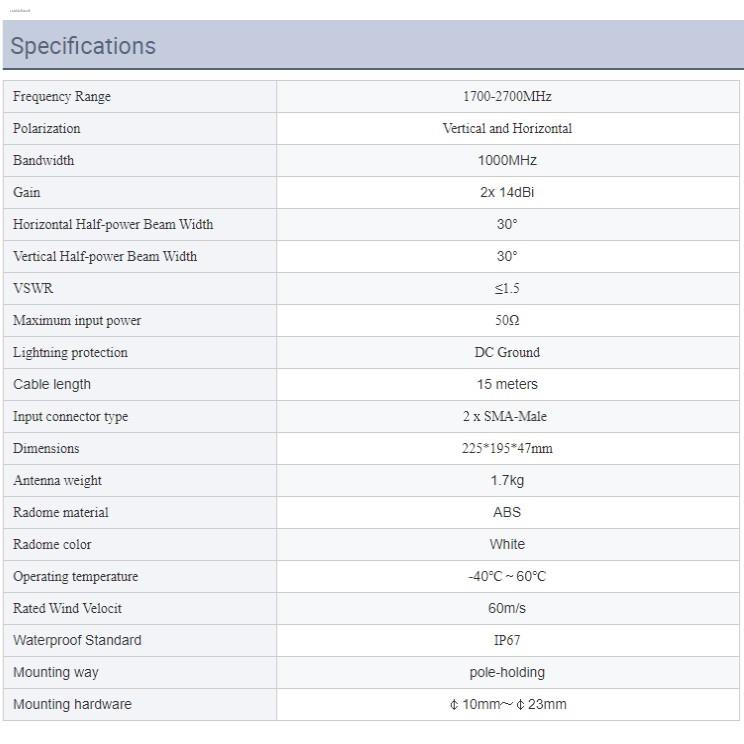Click Vertical Half-power Beam Width label

(x=105, y=257)
